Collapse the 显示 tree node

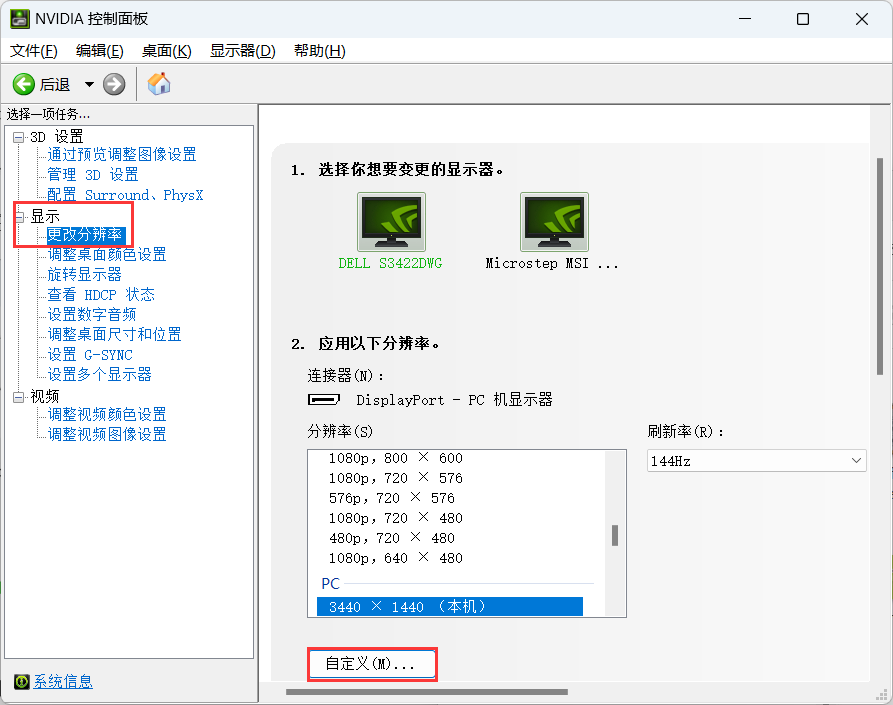[x=19, y=216]
